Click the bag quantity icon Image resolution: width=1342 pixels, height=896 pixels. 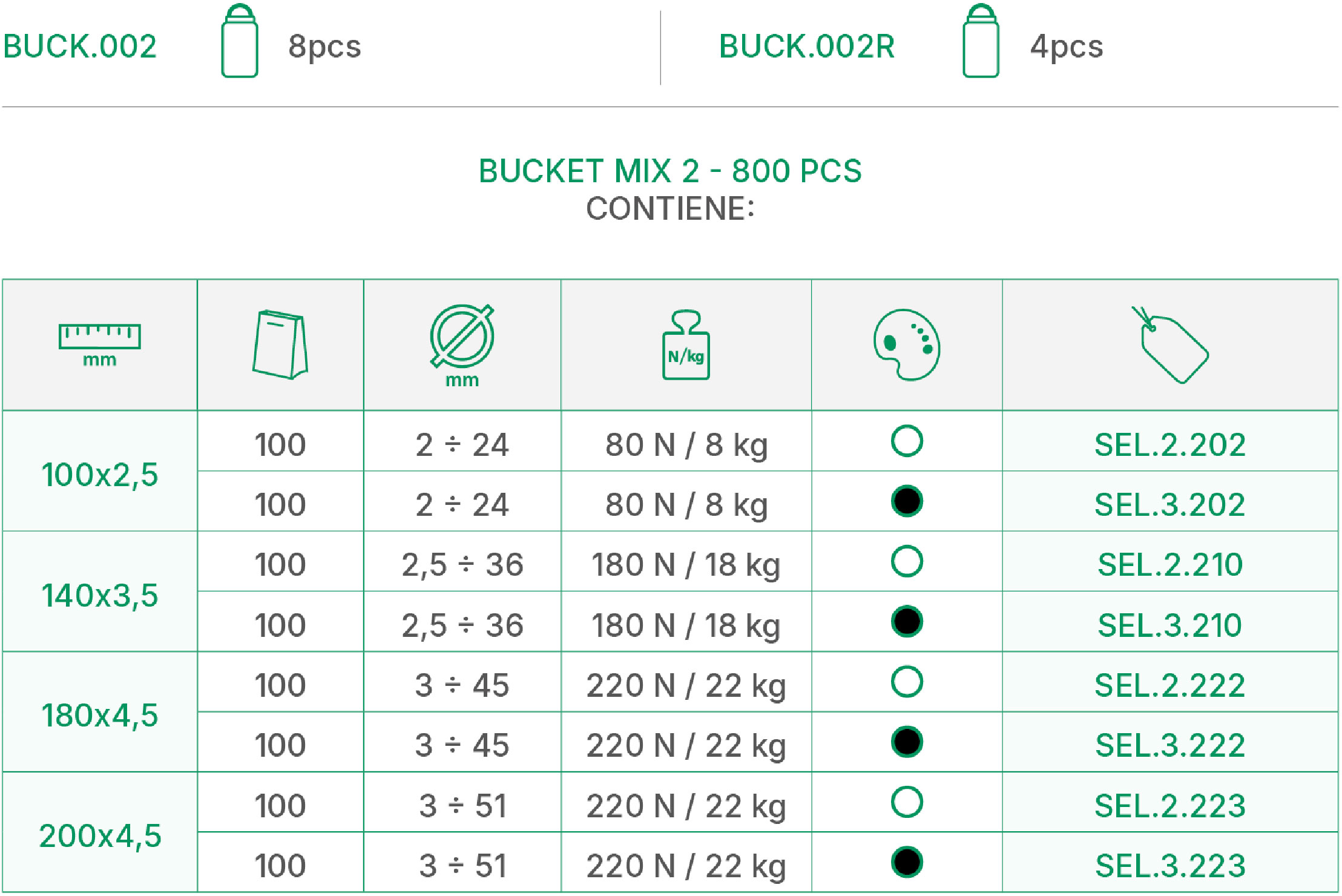pyautogui.click(x=280, y=344)
